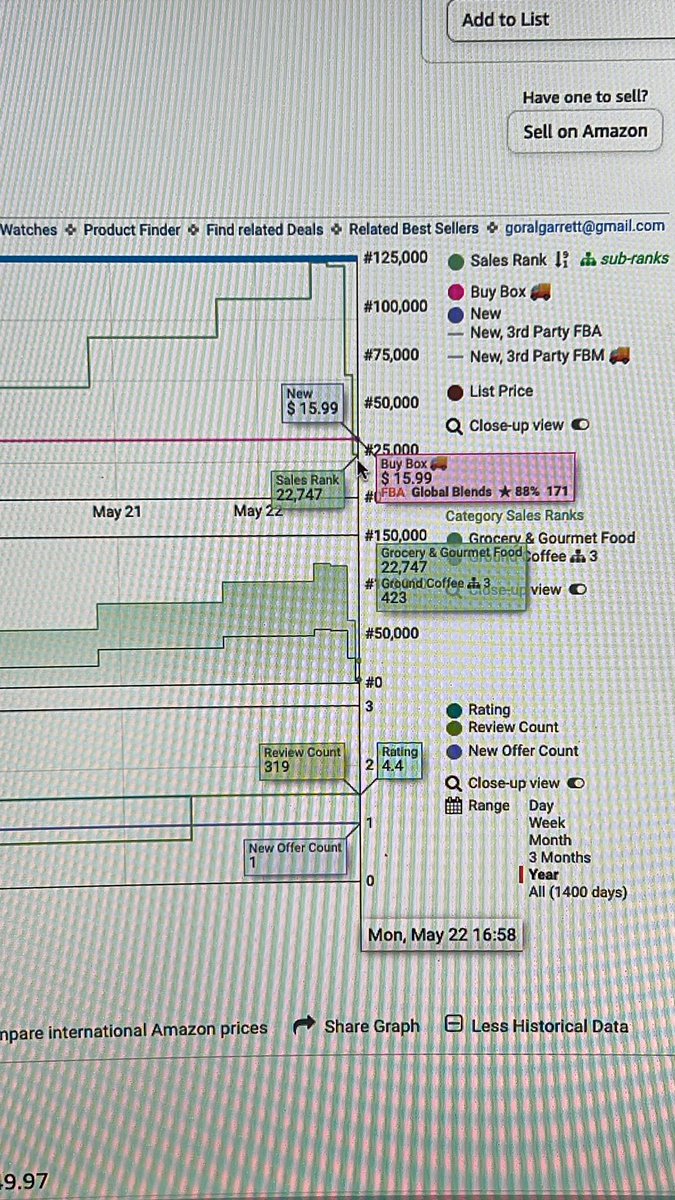Click the rating chart Close-up magnifier icon
Viewport: 675px width, 1200px height.
tap(454, 784)
